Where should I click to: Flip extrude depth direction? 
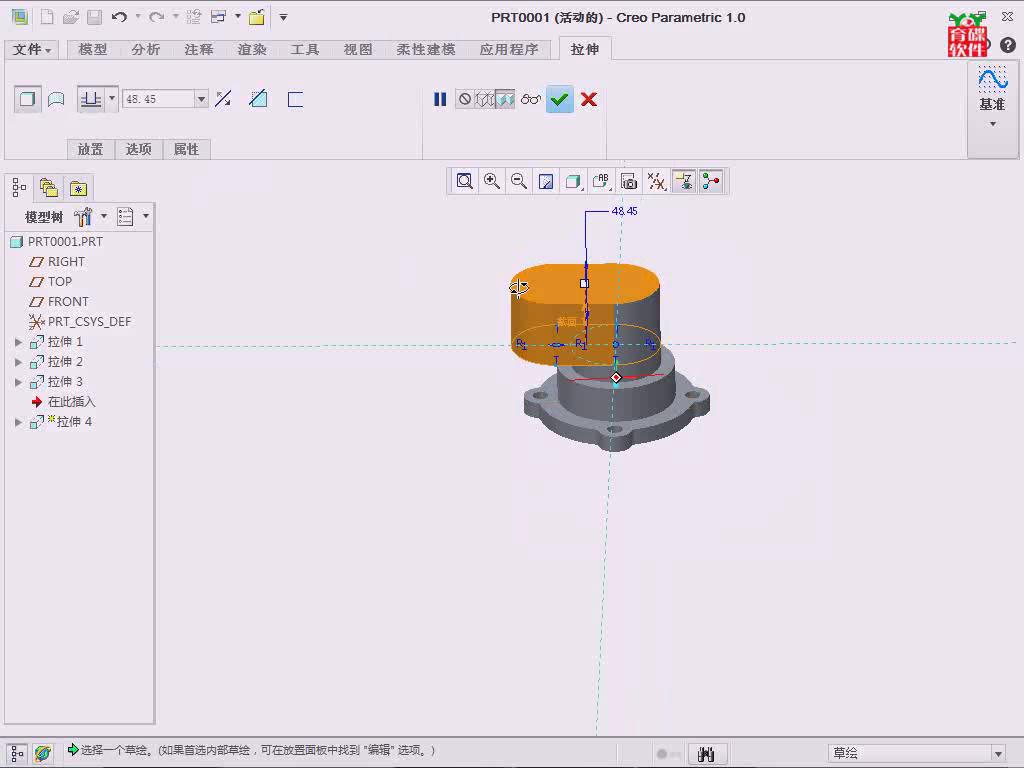[223, 99]
